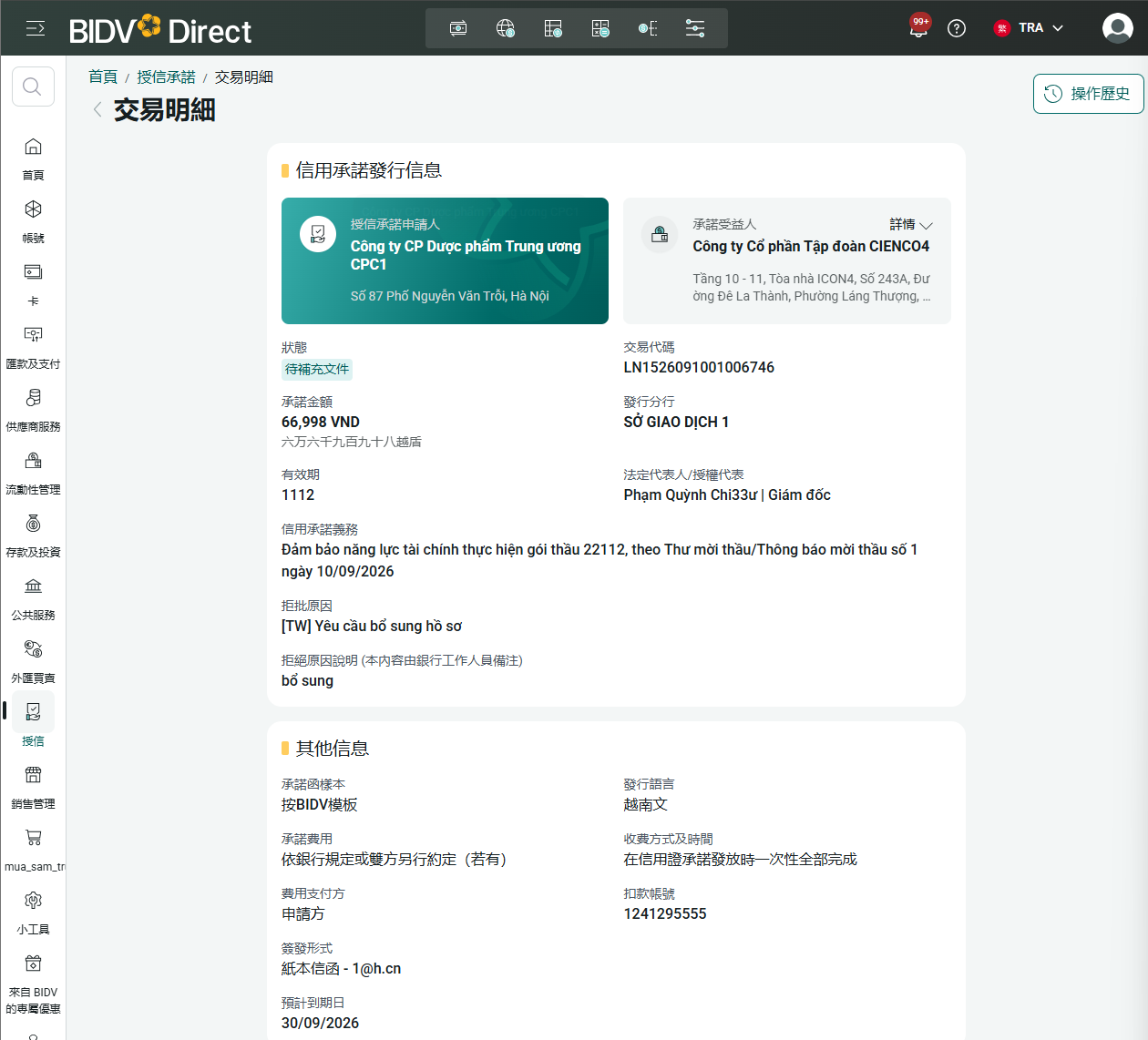Click expected expiry date 30/09/2026
The height and width of the screenshot is (1040, 1148).
320,1024
